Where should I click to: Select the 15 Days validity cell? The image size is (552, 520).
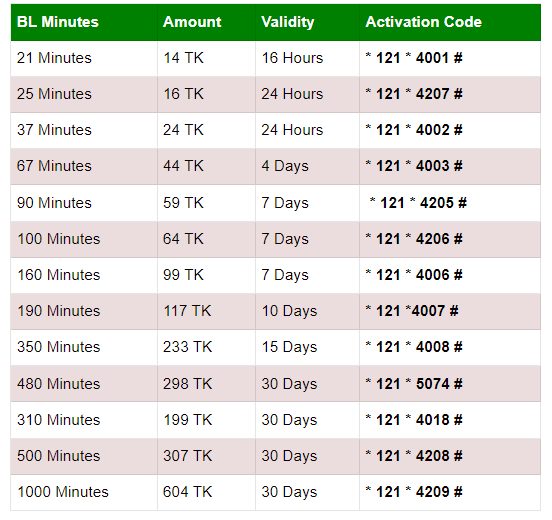click(x=307, y=347)
